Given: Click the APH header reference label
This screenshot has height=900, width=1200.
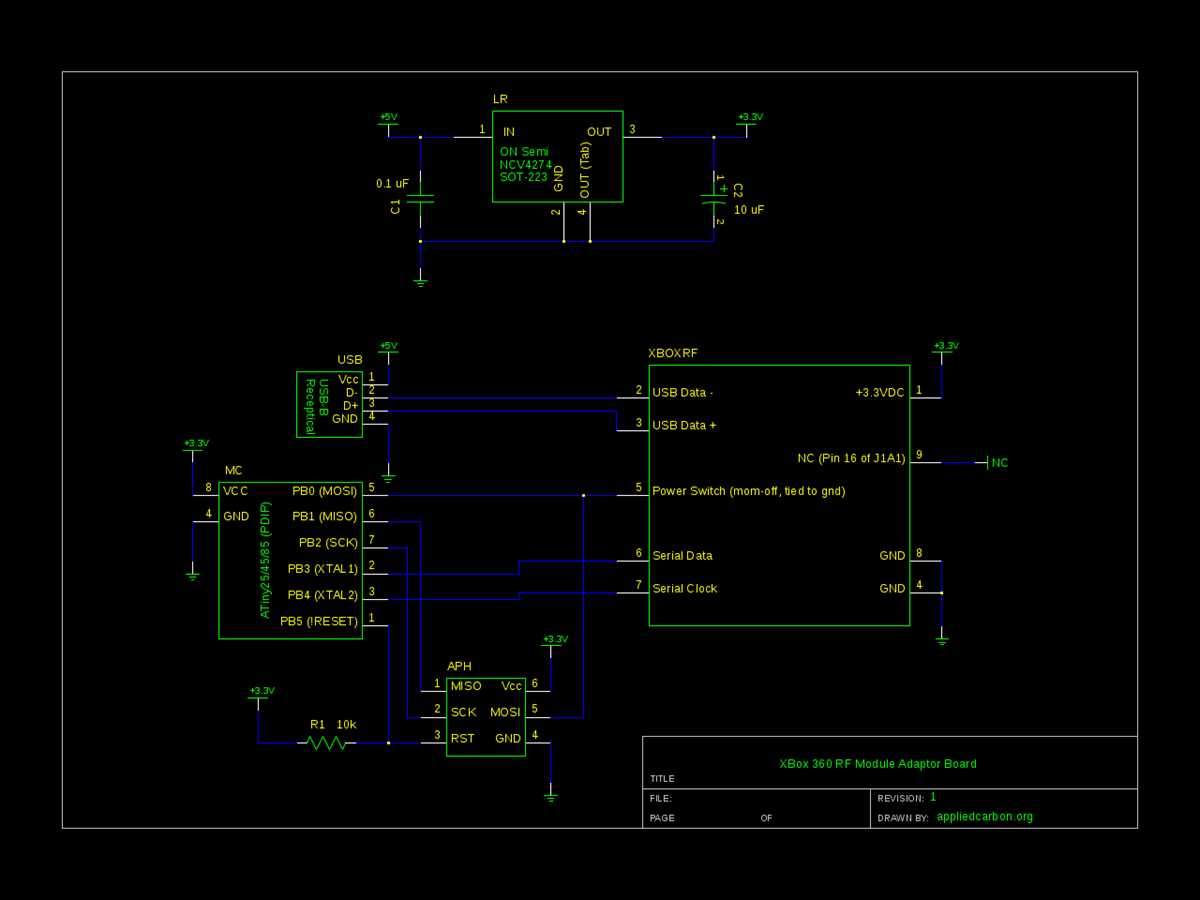Looking at the screenshot, I should click(459, 666).
